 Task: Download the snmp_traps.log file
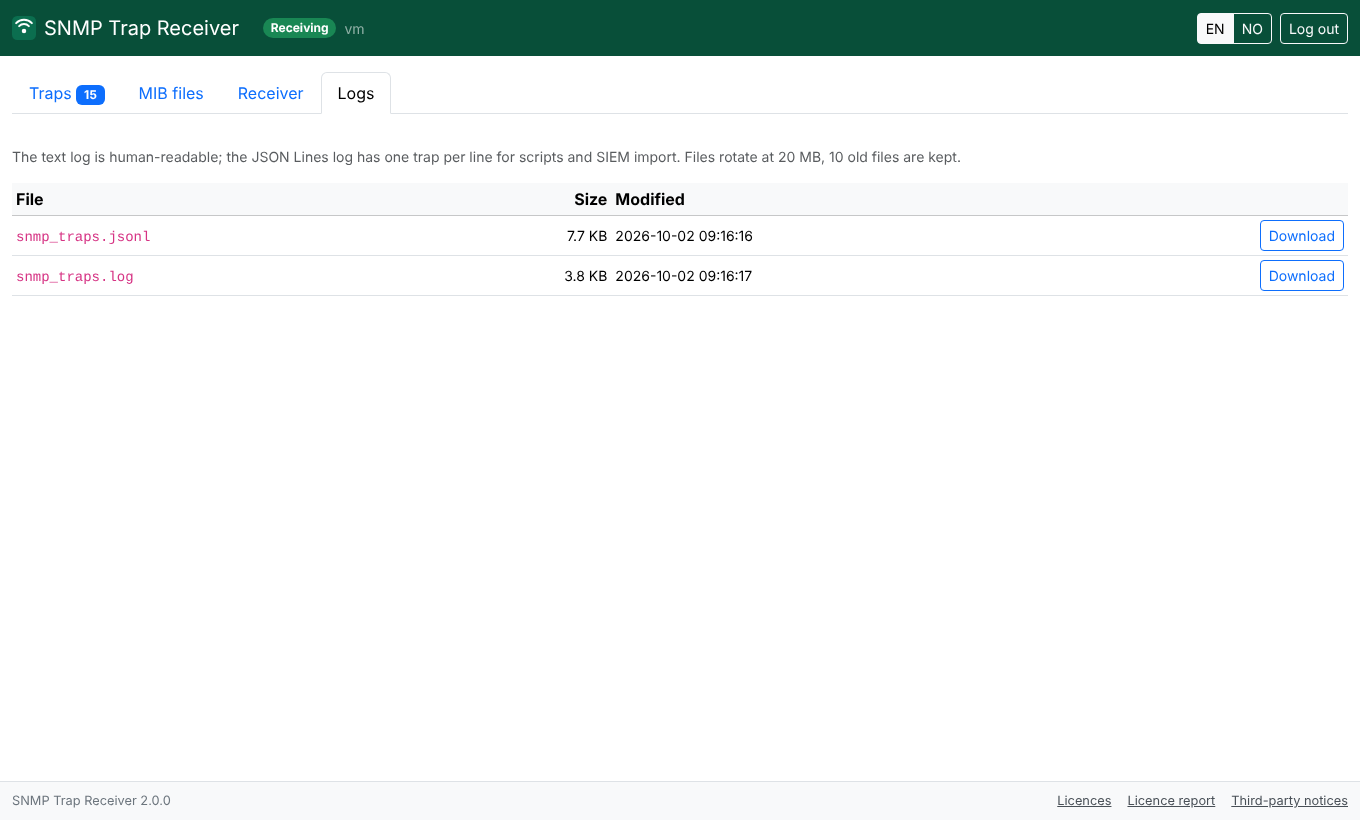(1301, 276)
